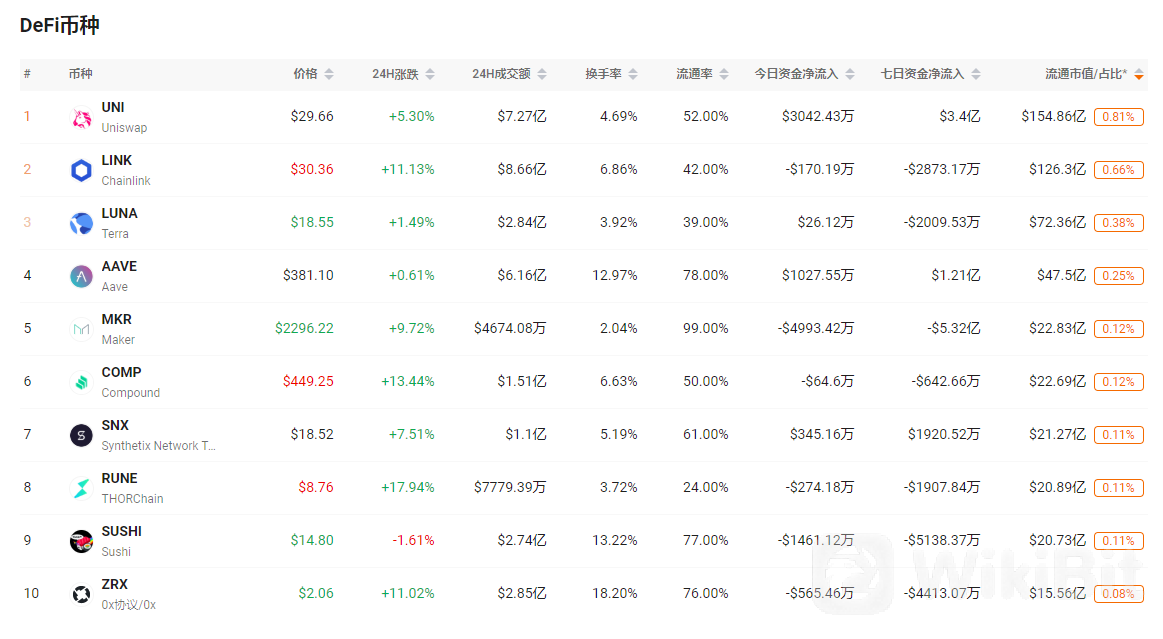Viewport: 1163px width, 639px height.
Task: Click the Uniswap unicorn logo icon
Action: point(81,117)
